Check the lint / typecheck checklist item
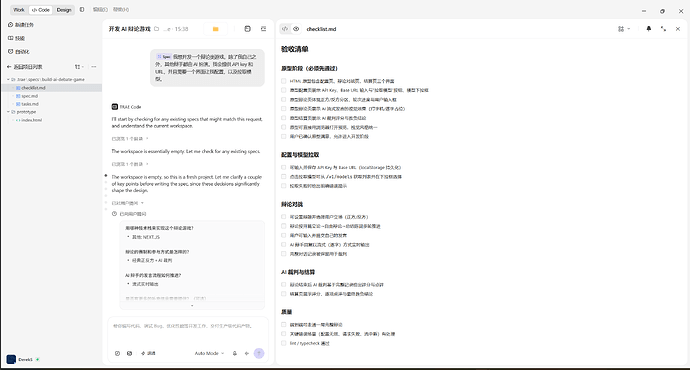690x370 pixels. 284,343
